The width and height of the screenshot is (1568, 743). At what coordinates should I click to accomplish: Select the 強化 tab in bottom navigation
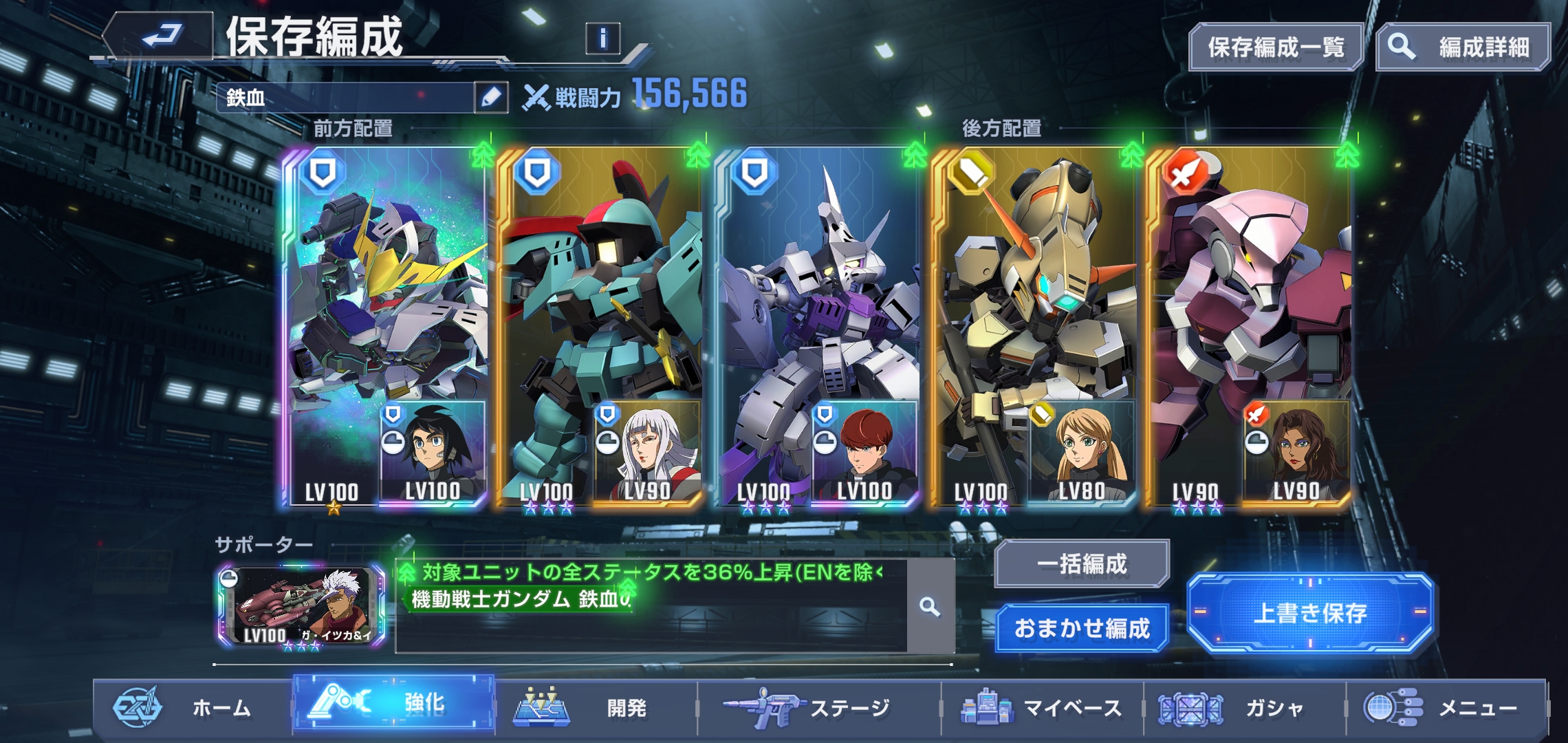tap(393, 703)
